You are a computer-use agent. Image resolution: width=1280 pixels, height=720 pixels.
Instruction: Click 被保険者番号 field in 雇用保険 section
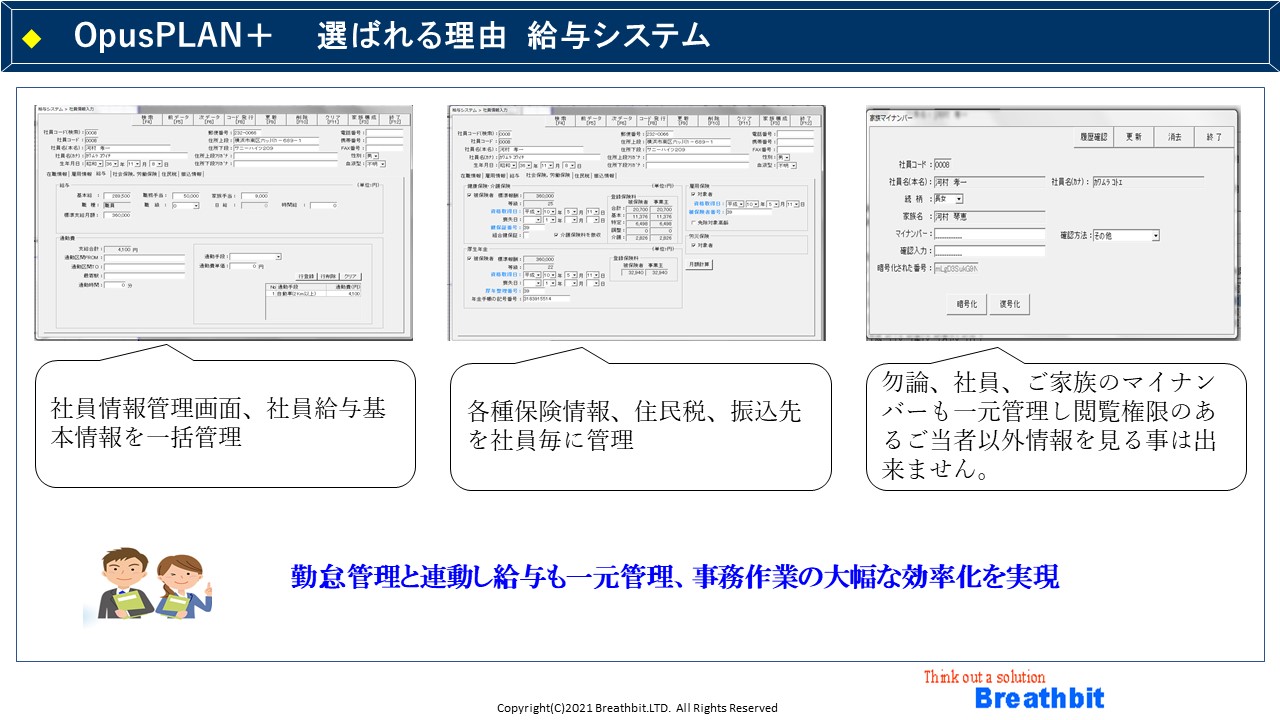(749, 212)
